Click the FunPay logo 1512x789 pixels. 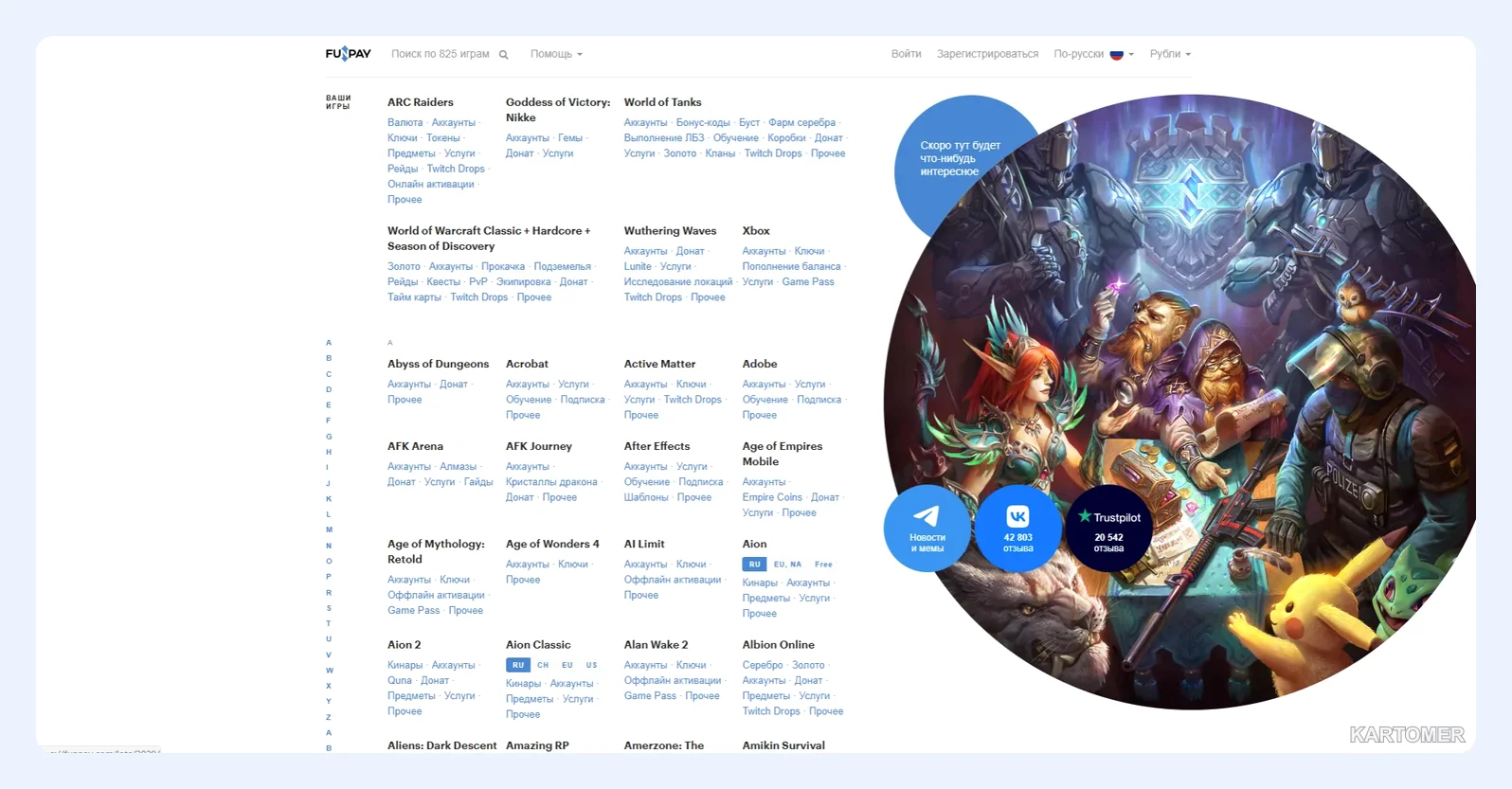[348, 54]
